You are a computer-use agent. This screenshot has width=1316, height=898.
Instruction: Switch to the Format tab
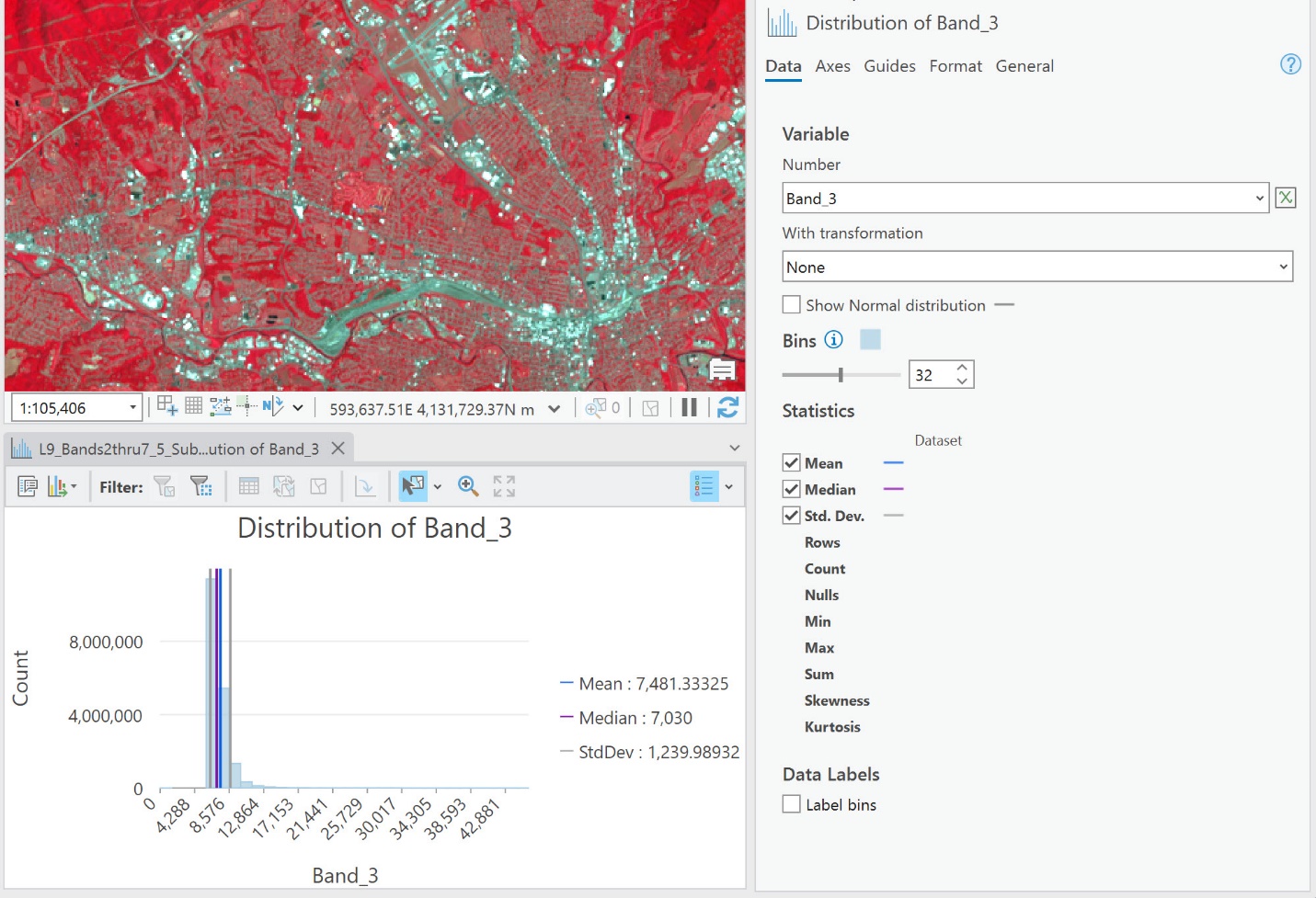point(956,66)
